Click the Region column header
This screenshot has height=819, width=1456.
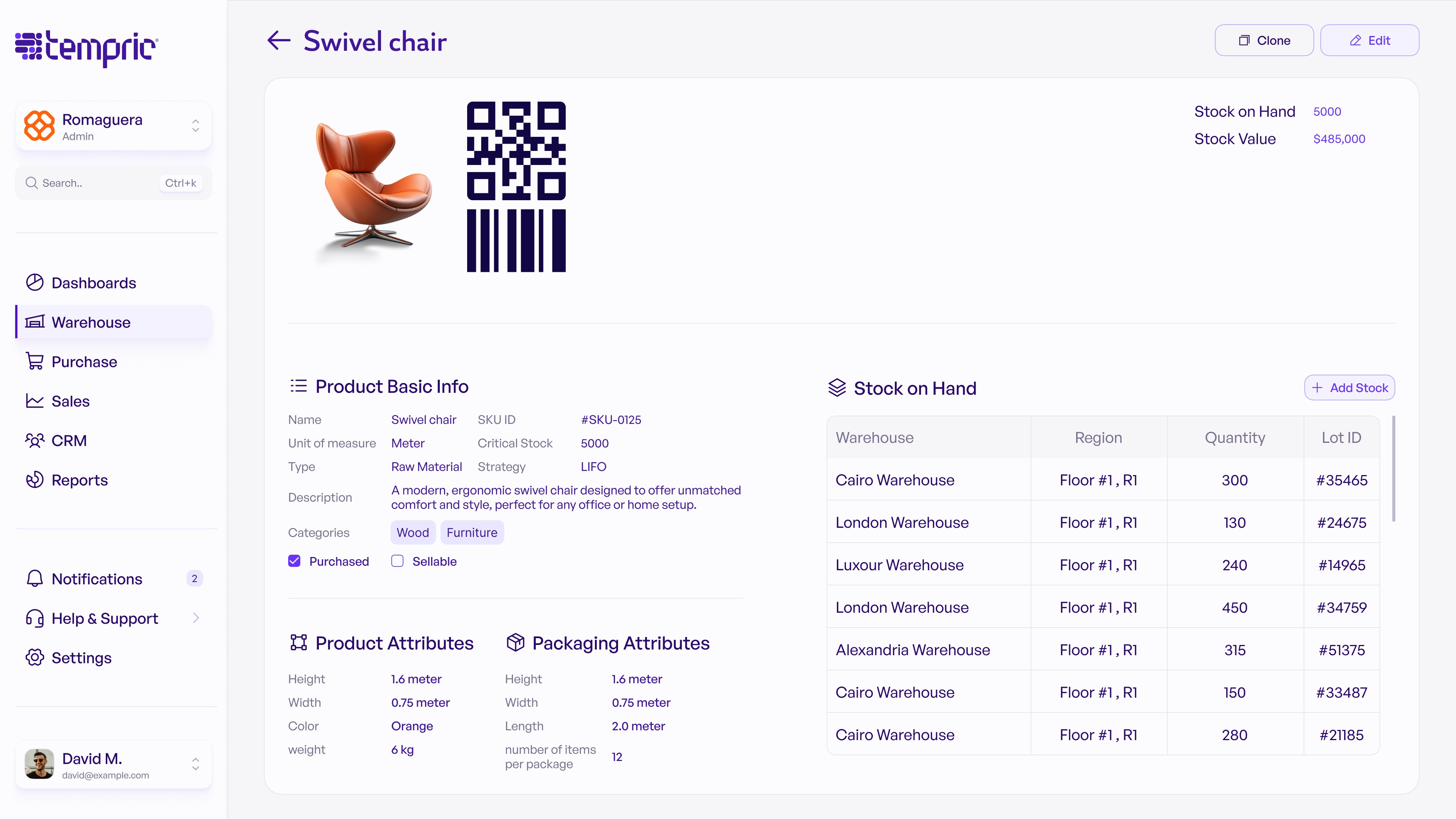tap(1099, 438)
